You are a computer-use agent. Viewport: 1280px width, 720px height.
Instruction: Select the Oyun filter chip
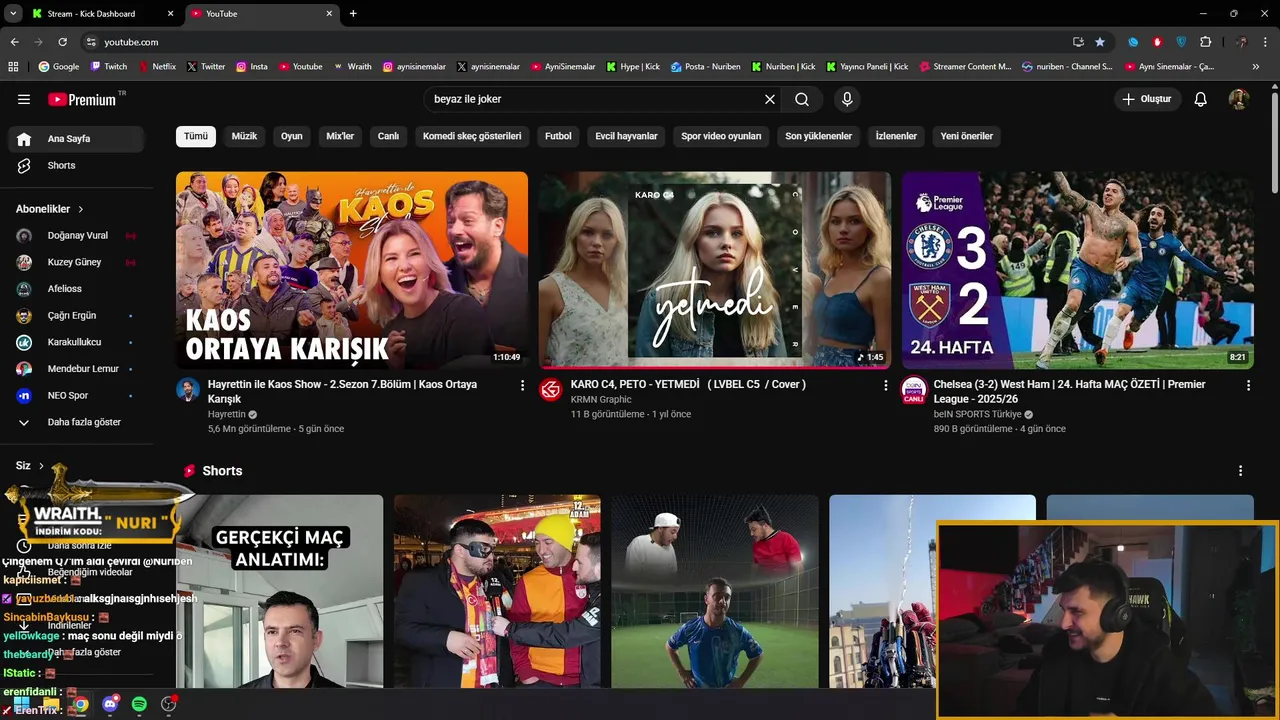292,136
